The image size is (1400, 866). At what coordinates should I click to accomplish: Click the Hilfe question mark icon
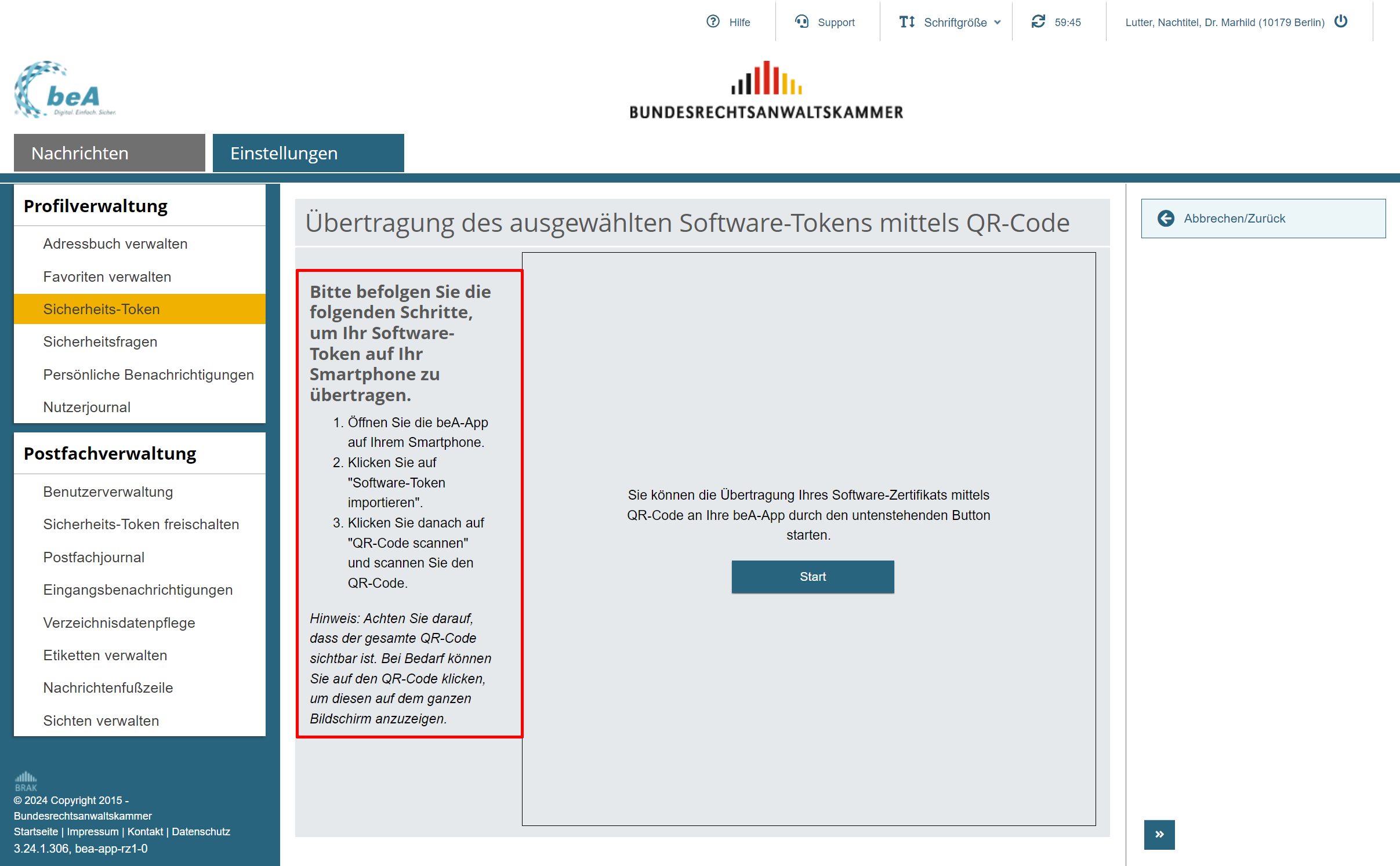[713, 22]
